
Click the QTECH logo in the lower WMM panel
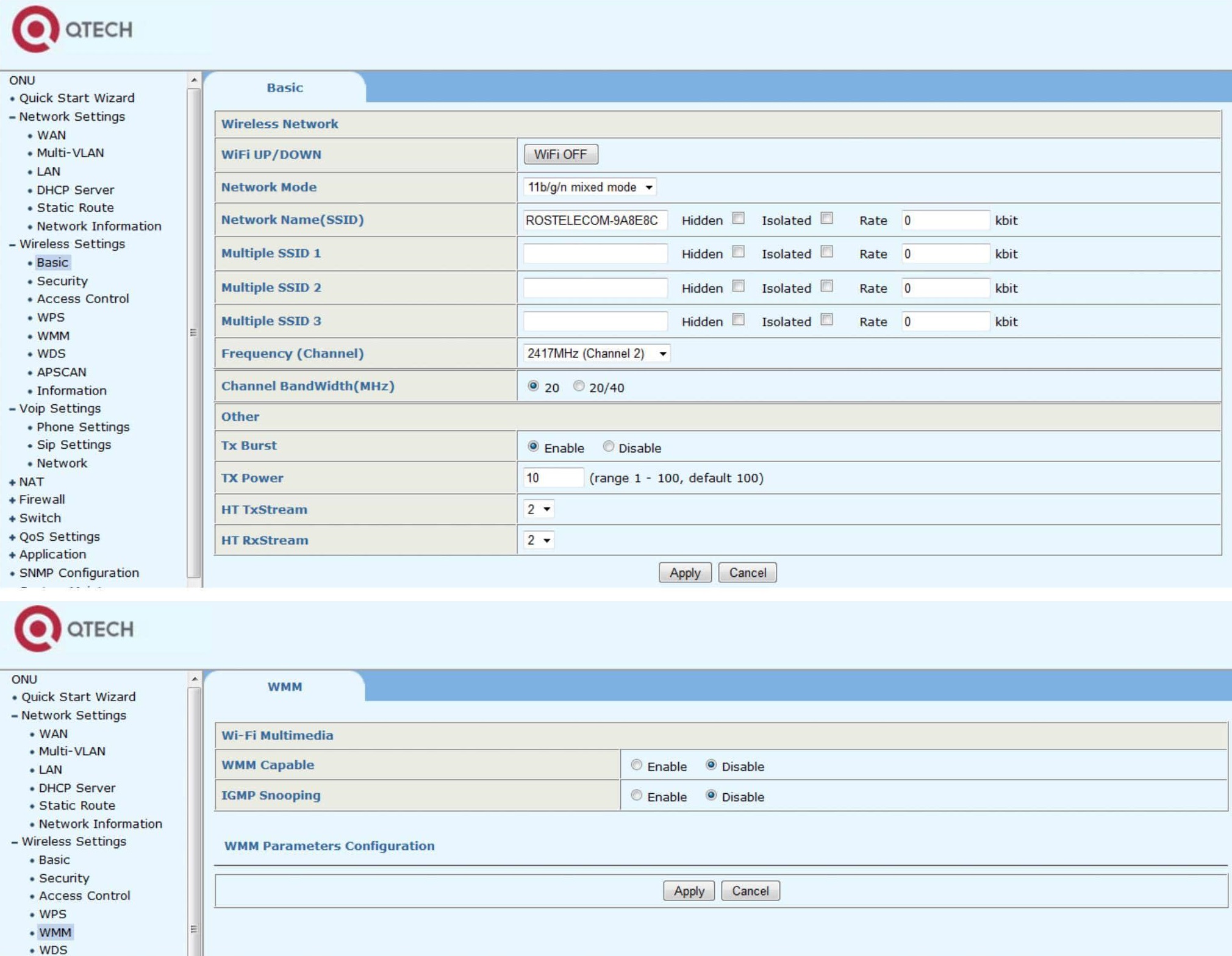click(74, 629)
